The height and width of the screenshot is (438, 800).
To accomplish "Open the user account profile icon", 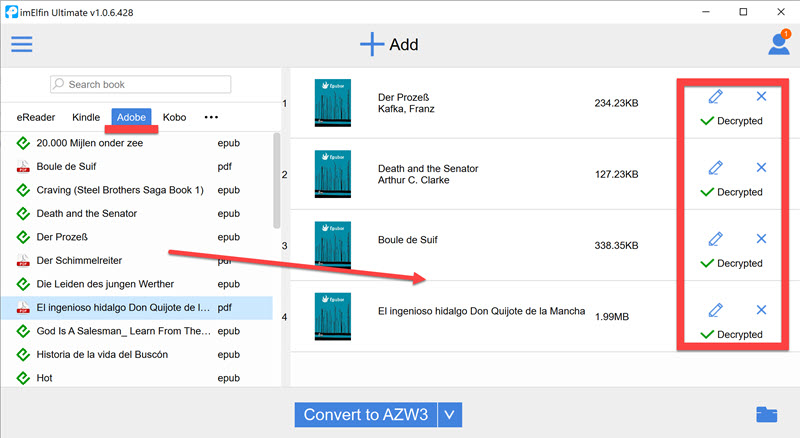I will 779,43.
